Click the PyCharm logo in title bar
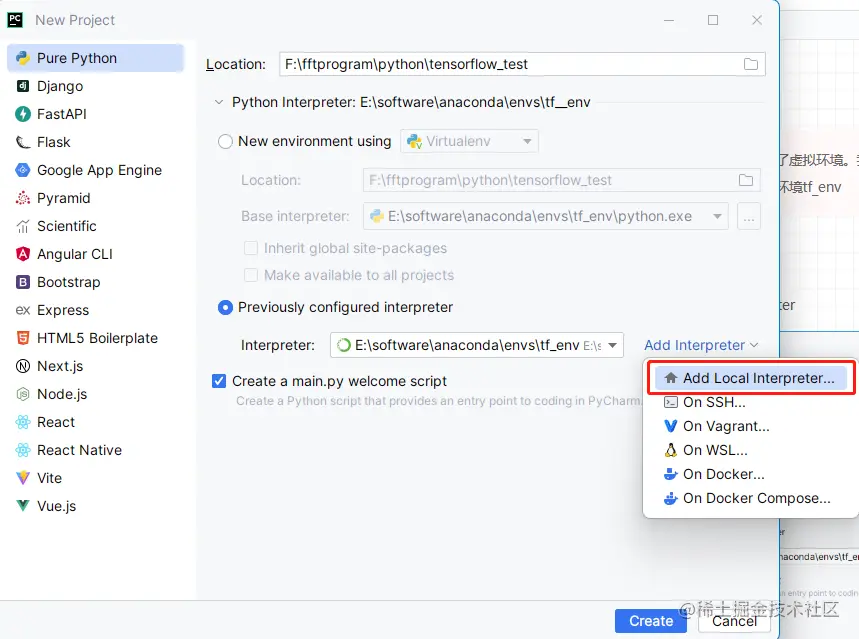Viewport: 859px width, 639px height. [15, 20]
